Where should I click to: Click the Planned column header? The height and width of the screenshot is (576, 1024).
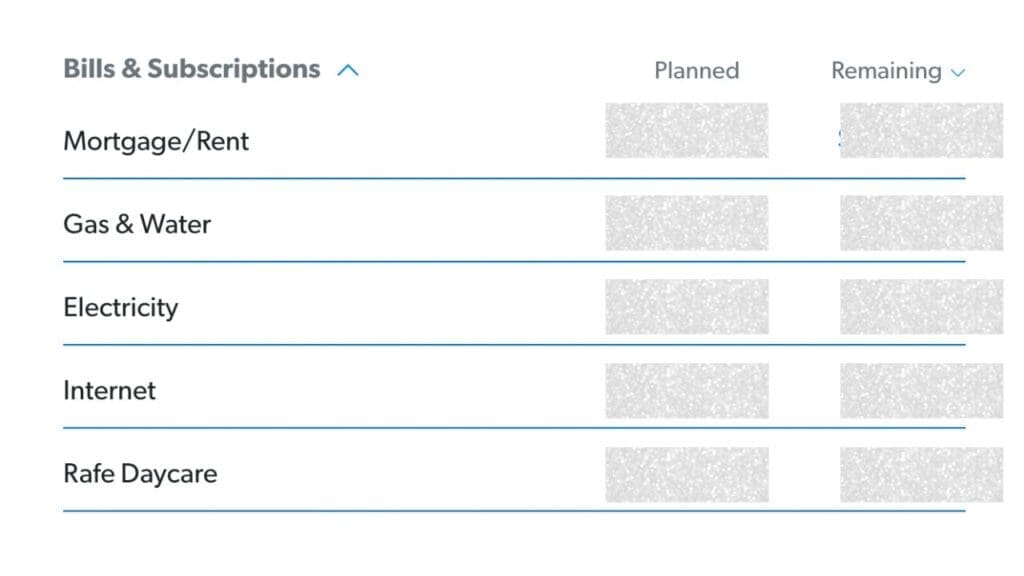pyautogui.click(x=696, y=71)
